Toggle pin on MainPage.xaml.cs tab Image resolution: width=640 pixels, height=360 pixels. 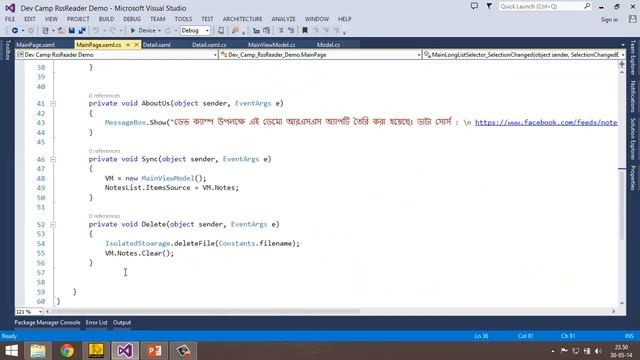tap(128, 44)
